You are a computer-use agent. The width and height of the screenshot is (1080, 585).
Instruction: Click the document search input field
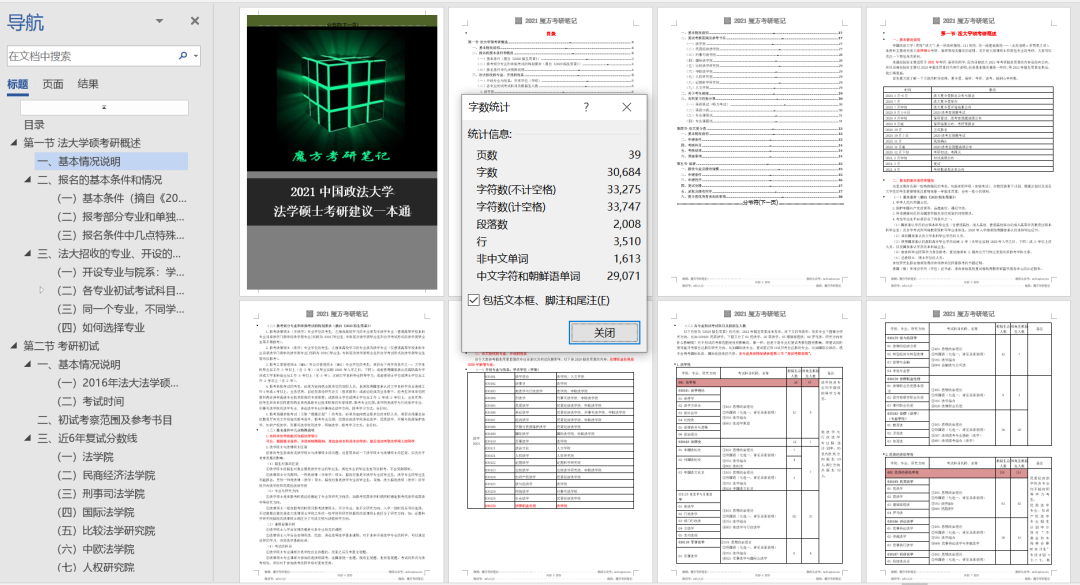(91, 56)
